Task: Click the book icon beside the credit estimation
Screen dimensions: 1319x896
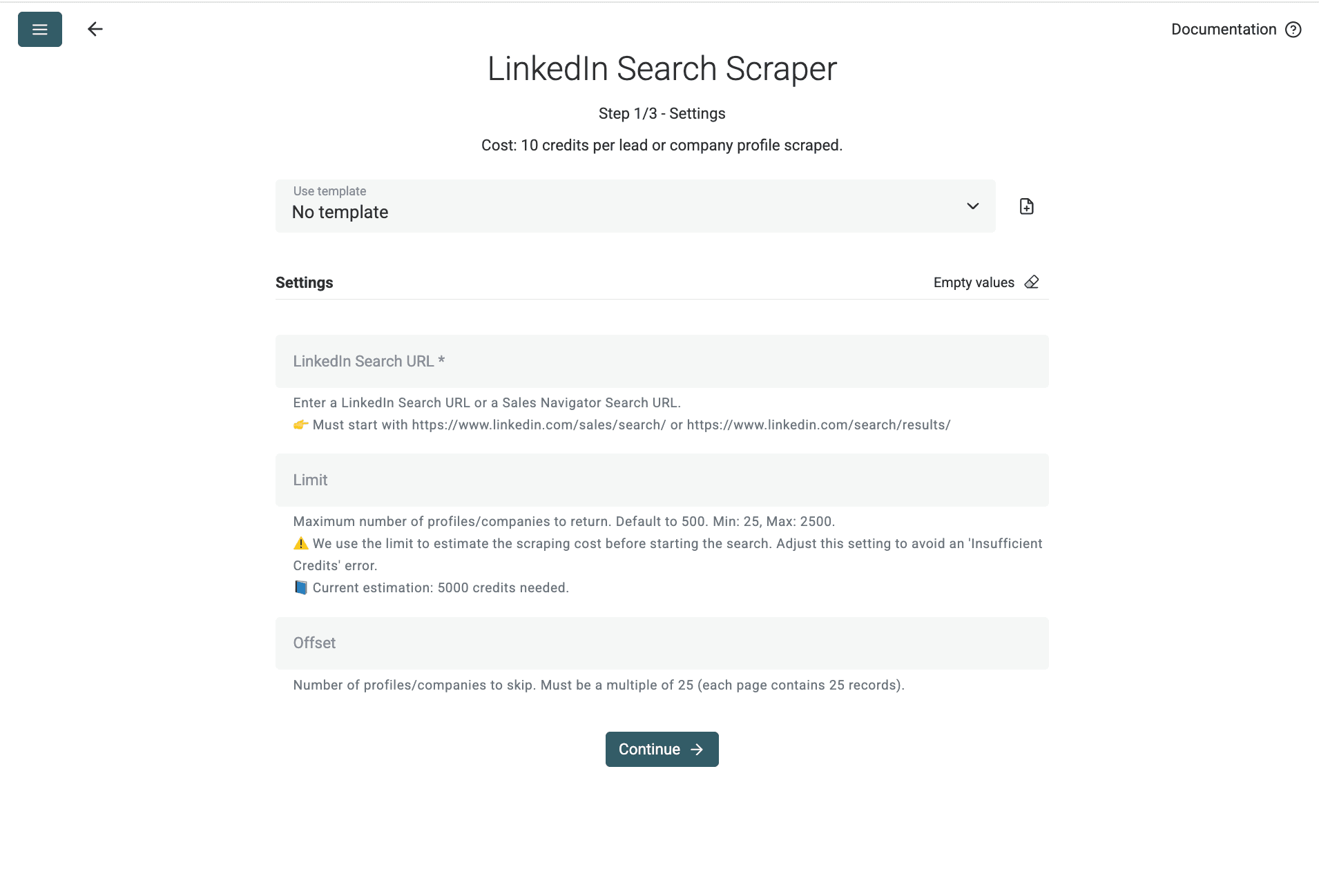Action: pos(300,587)
